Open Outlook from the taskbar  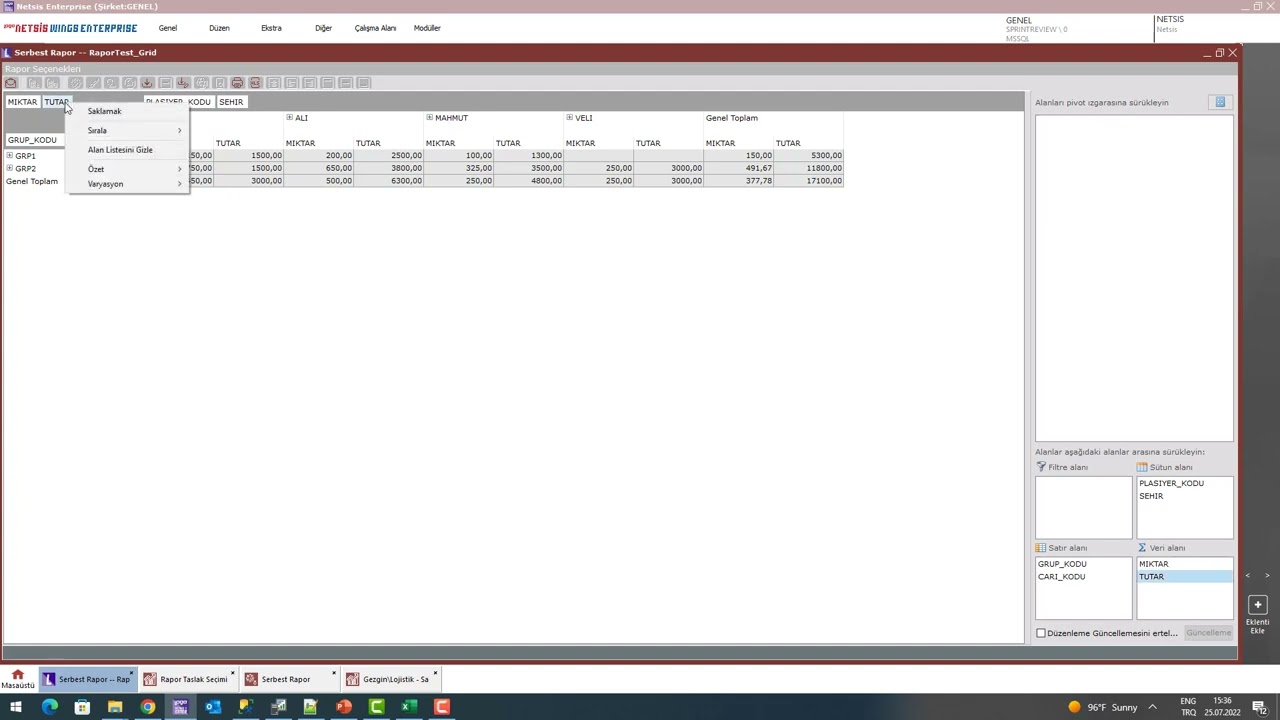coord(213,707)
